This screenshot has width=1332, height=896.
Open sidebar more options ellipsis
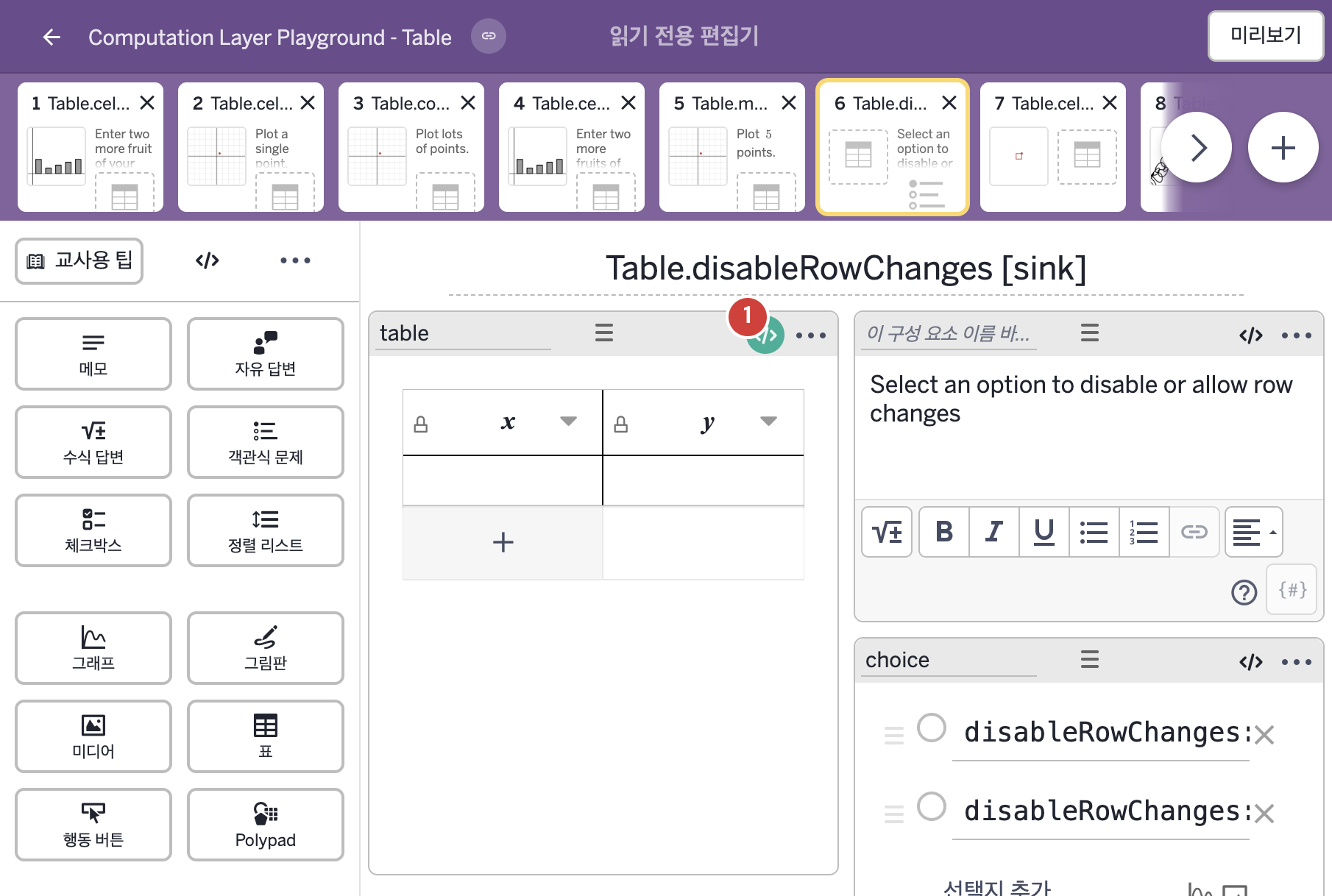pos(295,260)
